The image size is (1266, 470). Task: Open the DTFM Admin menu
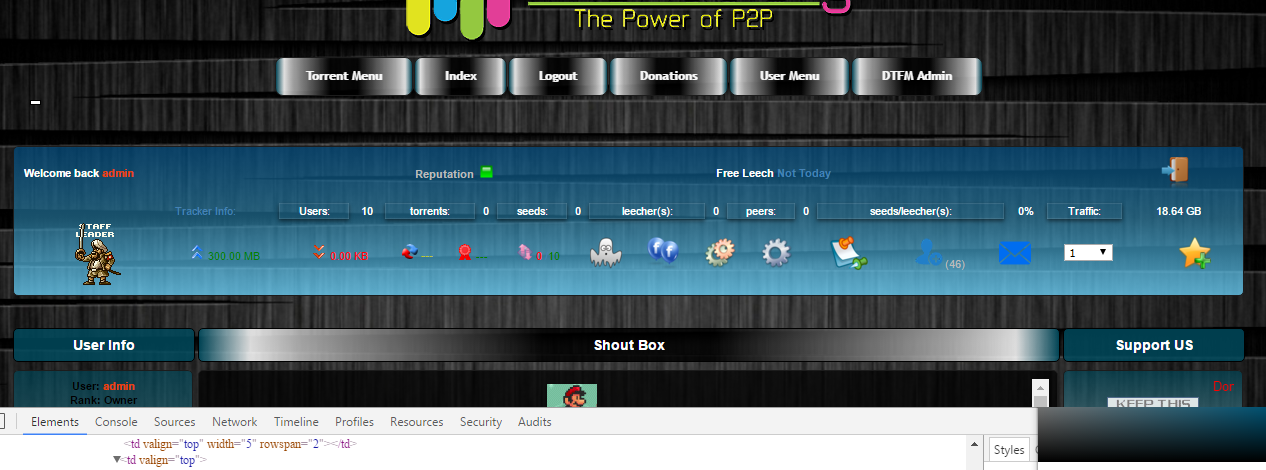point(916,76)
